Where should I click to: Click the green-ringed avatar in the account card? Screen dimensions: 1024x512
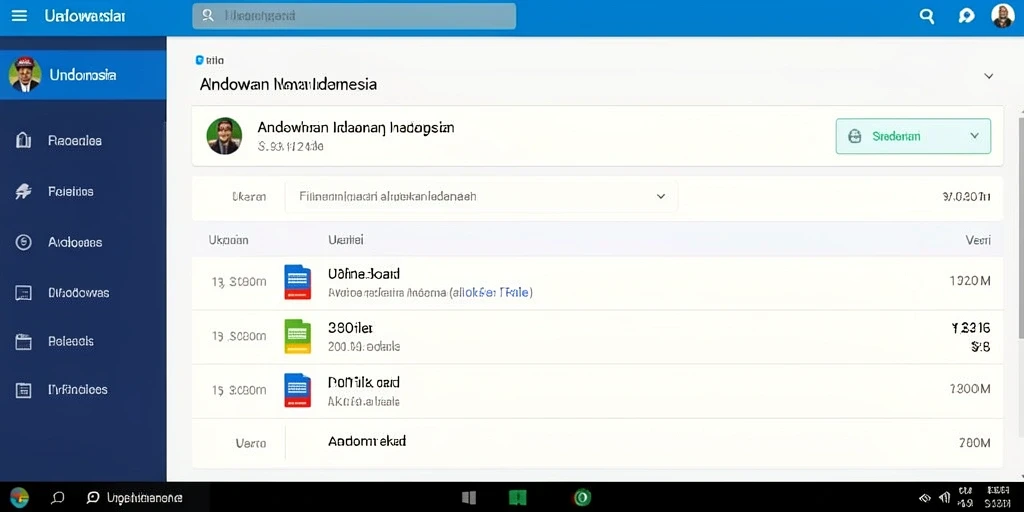[224, 136]
